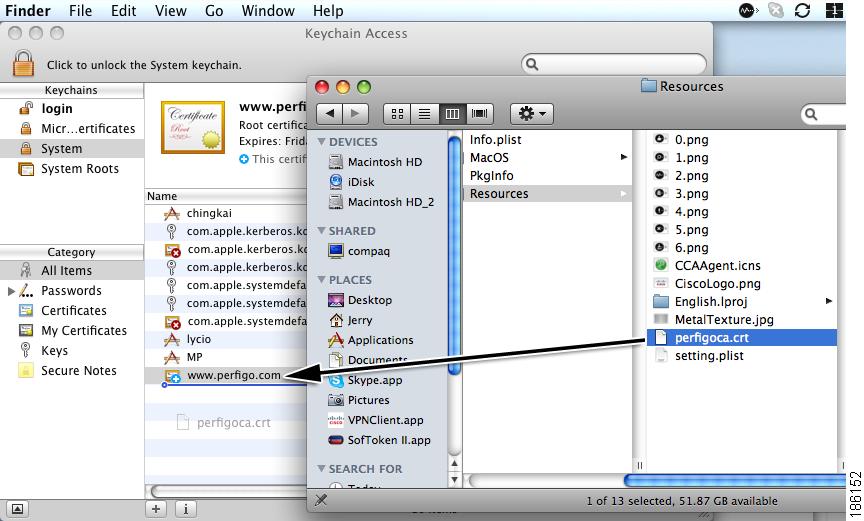Click the lock icon to unlock System keychain
Viewport: 864px width, 521px height.
coord(23,63)
